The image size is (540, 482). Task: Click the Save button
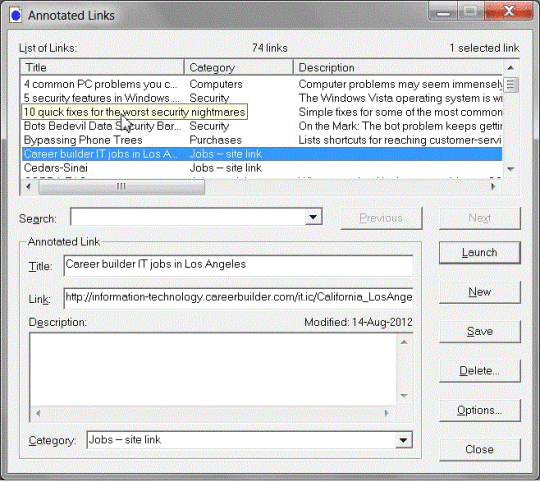(x=479, y=331)
